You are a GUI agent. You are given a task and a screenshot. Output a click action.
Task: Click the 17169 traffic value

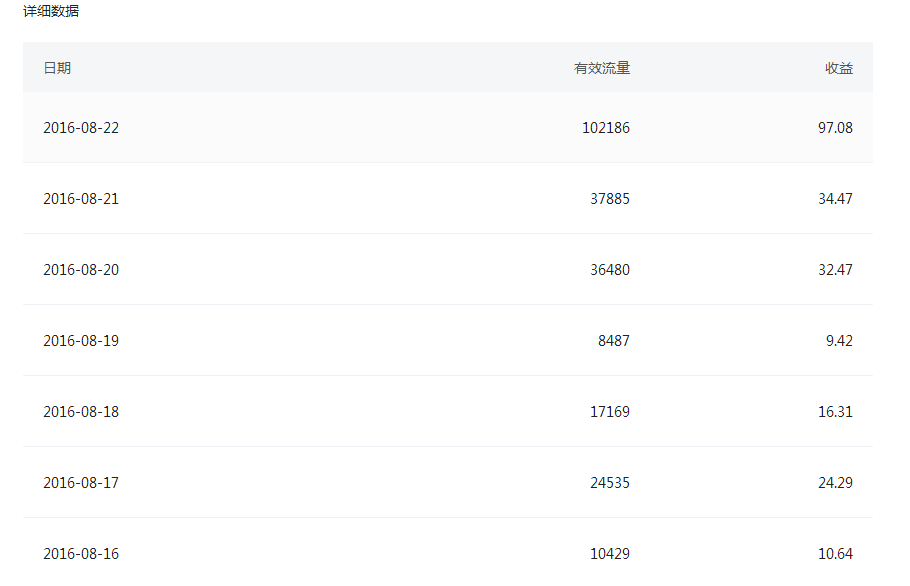pyautogui.click(x=610, y=412)
